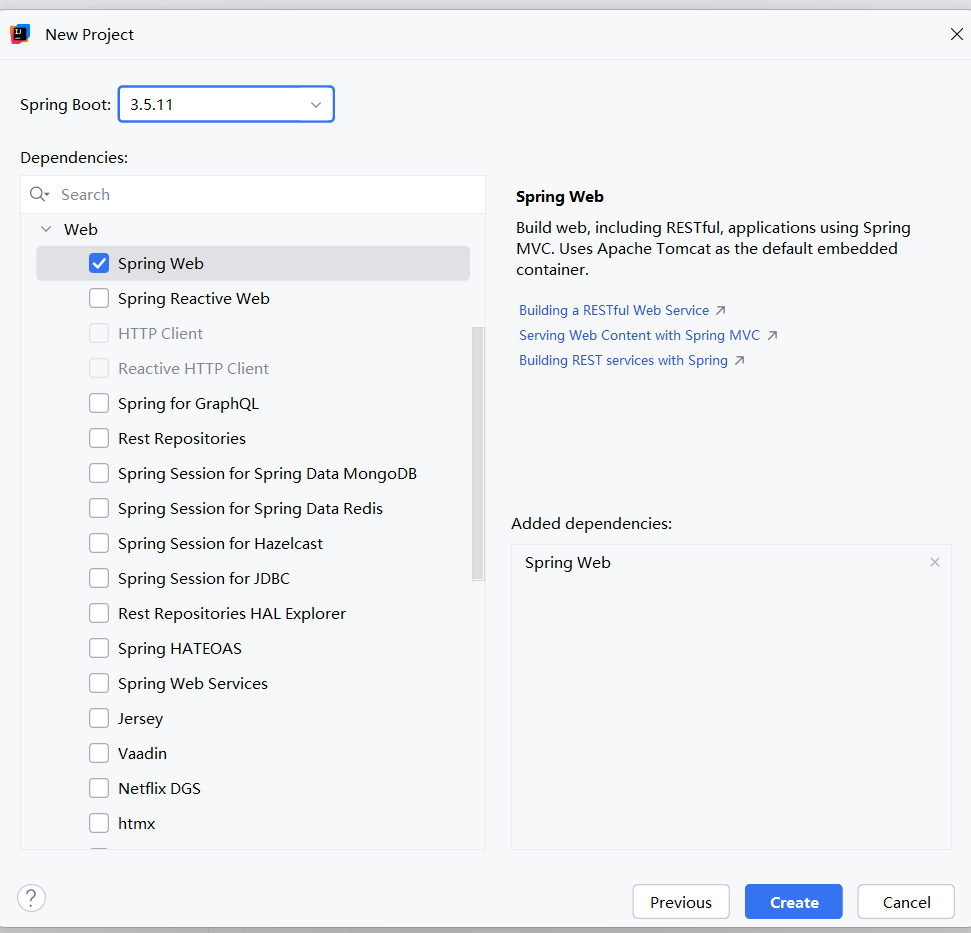Enable Spring for GraphQL dependency

coord(99,403)
